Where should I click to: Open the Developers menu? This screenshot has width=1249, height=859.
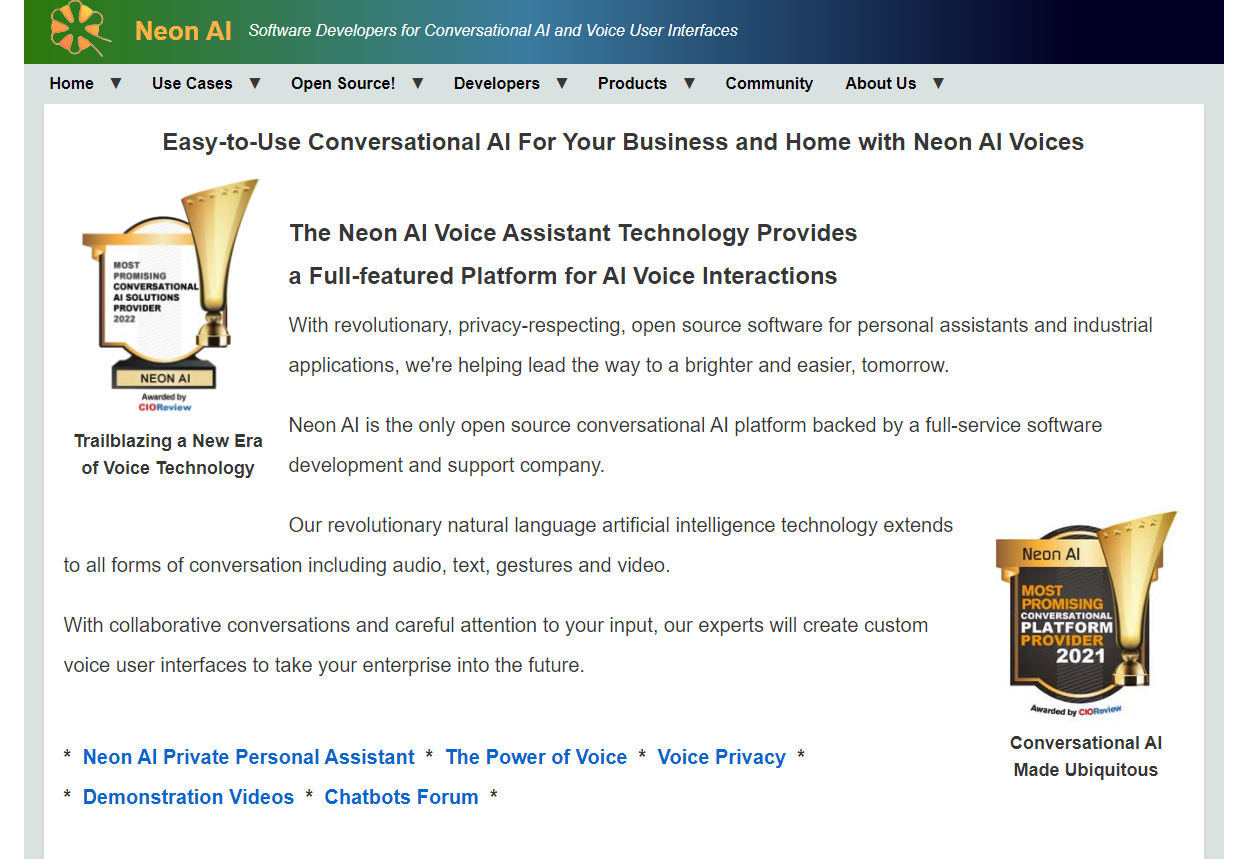496,83
